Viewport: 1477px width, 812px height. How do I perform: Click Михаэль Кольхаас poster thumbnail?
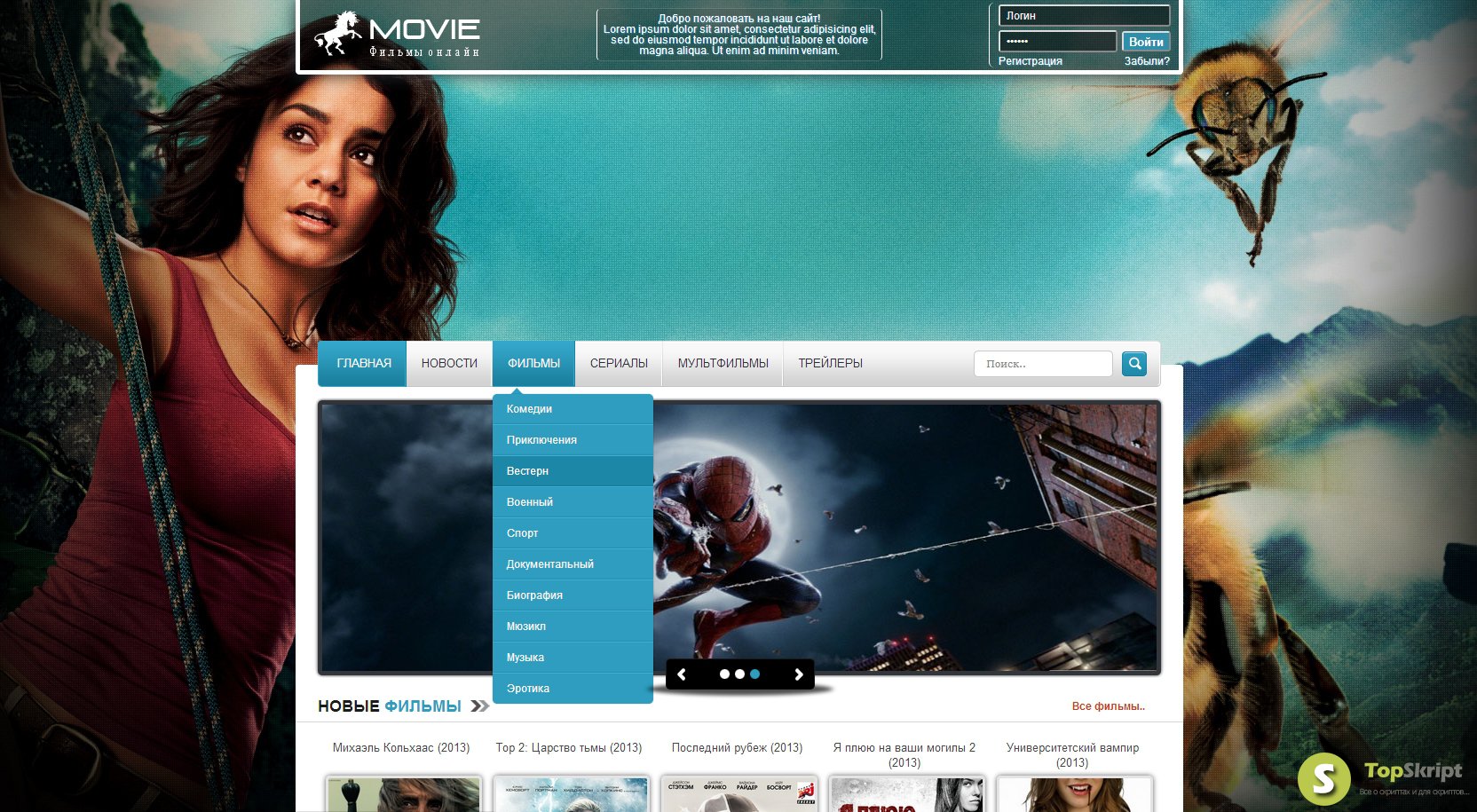point(404,794)
